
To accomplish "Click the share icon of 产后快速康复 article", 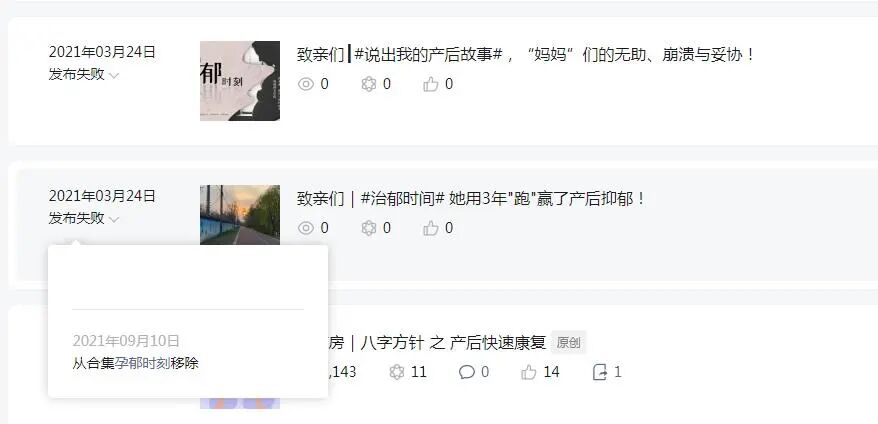I will (x=600, y=372).
